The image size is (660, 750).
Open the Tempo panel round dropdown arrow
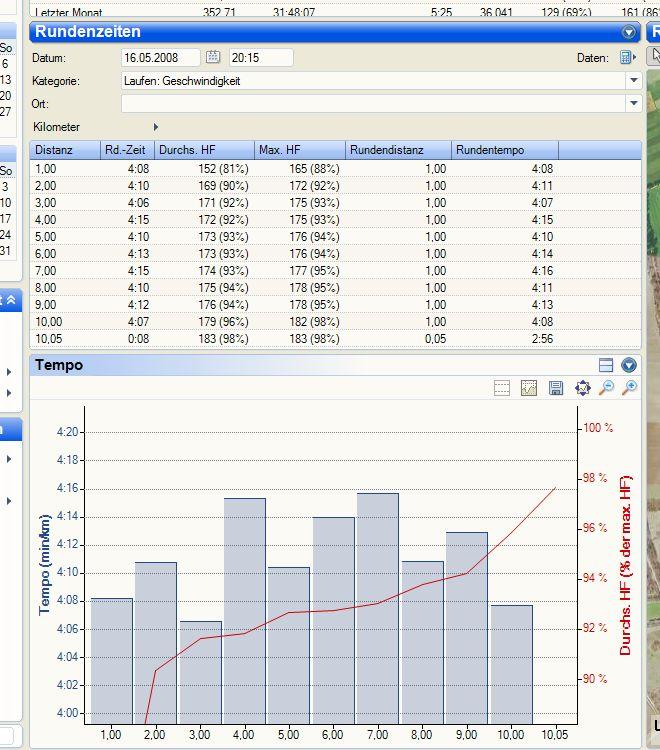click(x=628, y=365)
